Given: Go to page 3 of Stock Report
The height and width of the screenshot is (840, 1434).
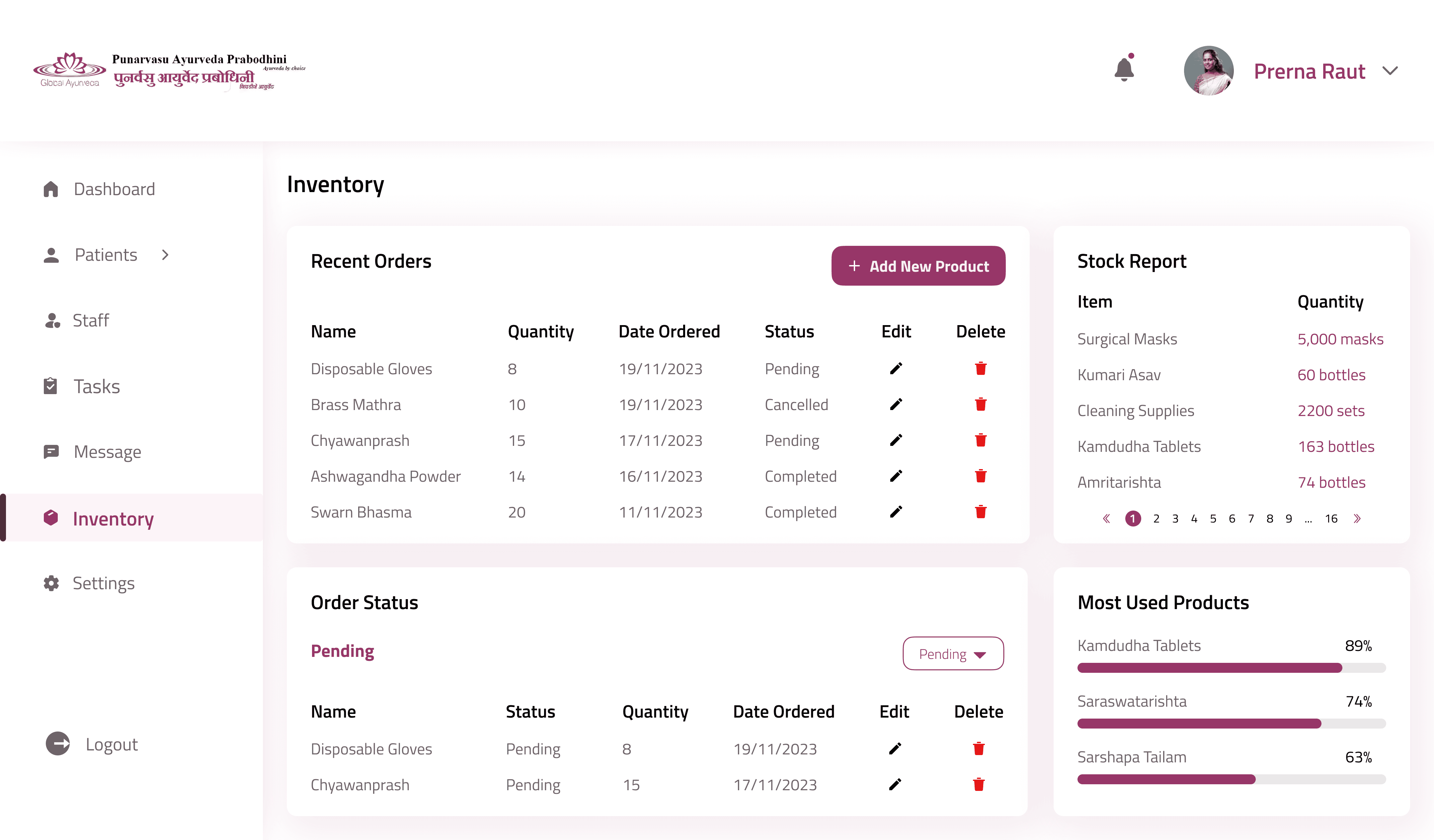Looking at the screenshot, I should click(x=1175, y=519).
